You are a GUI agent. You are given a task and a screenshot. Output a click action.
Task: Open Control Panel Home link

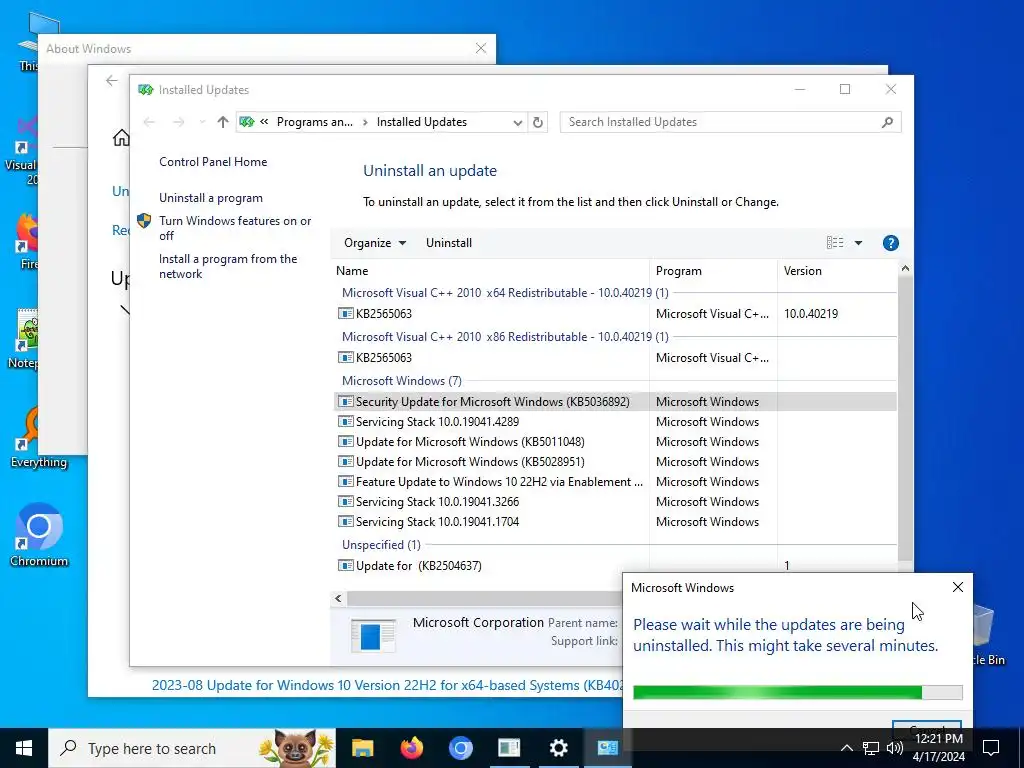pyautogui.click(x=213, y=162)
